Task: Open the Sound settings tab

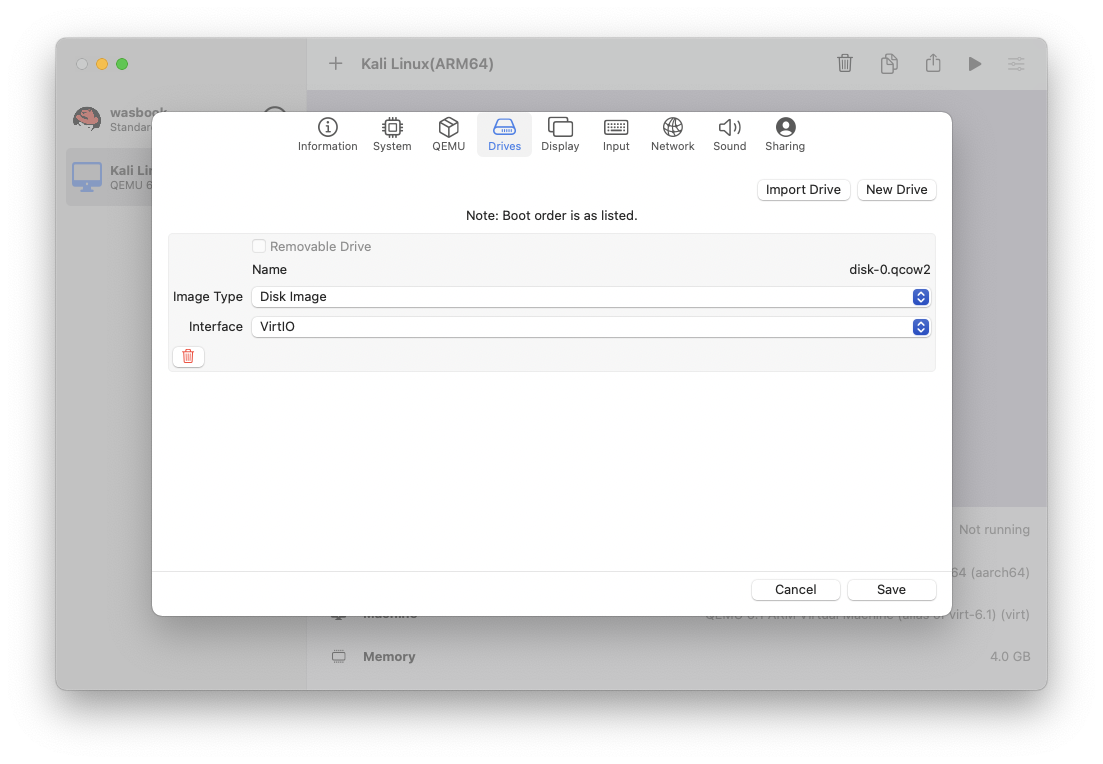Action: (729, 134)
